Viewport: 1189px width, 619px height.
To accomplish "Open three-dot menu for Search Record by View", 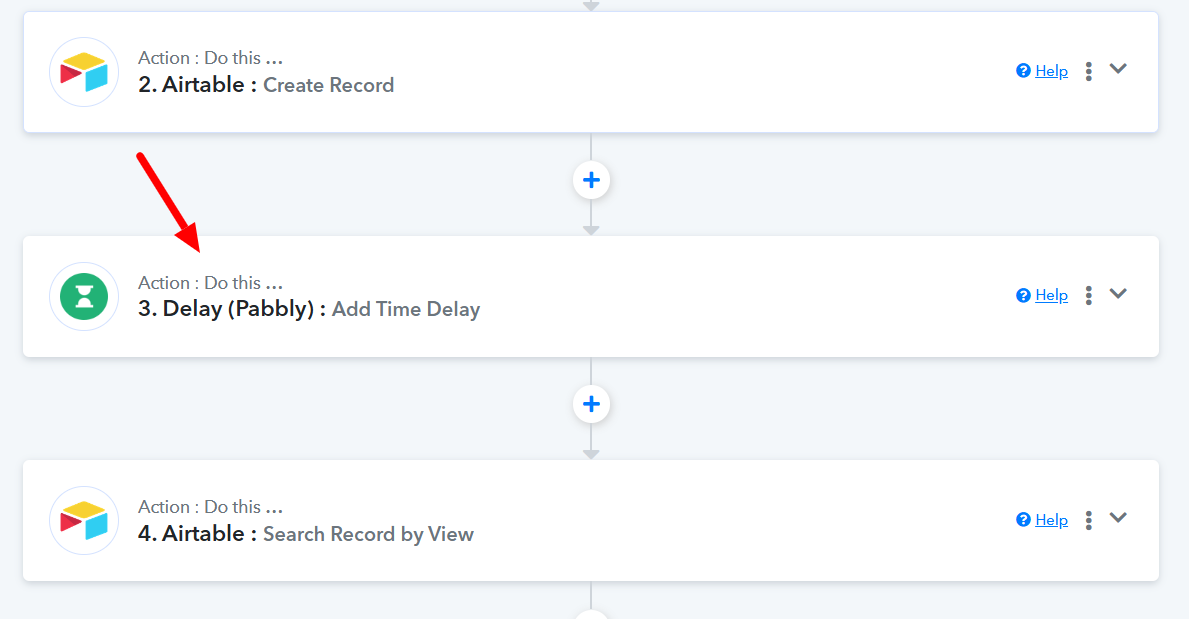I will tap(1088, 520).
